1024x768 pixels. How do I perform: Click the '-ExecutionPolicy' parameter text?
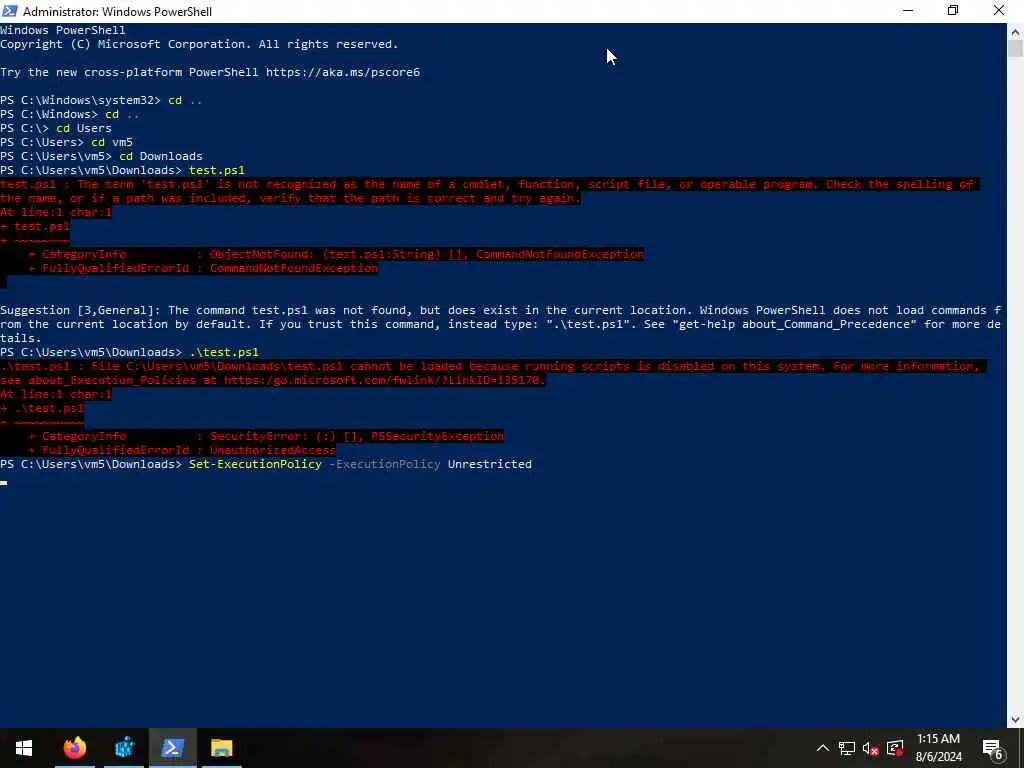click(x=385, y=464)
